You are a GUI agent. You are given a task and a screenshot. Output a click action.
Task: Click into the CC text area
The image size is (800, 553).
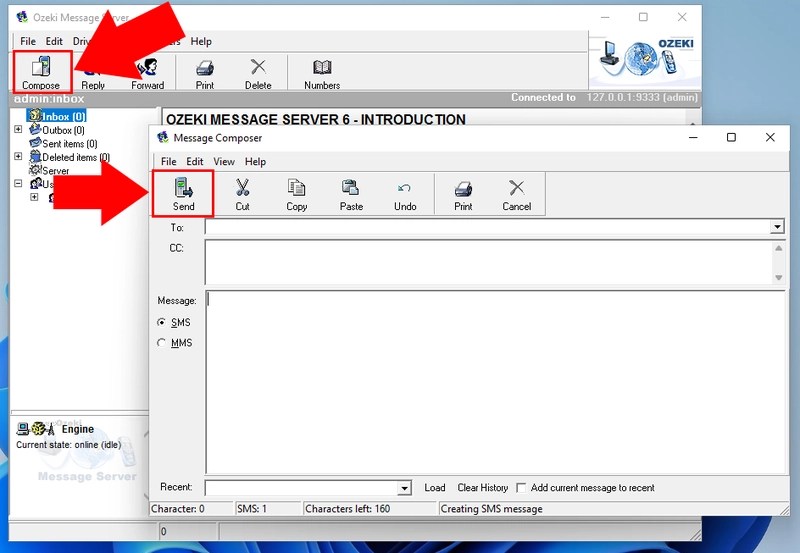(x=489, y=262)
